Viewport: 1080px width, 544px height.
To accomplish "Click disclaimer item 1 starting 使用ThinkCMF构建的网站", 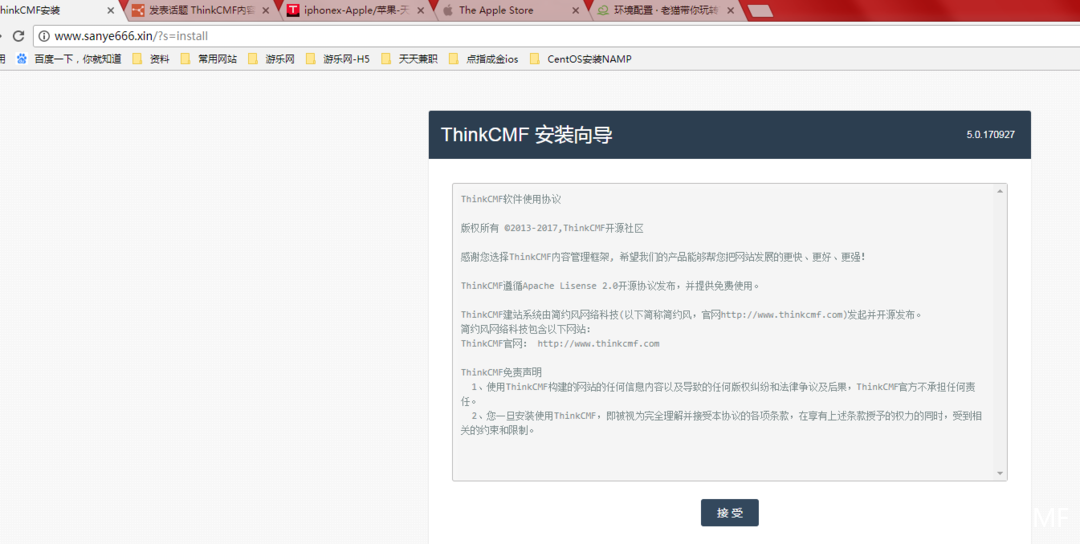I will (718, 394).
